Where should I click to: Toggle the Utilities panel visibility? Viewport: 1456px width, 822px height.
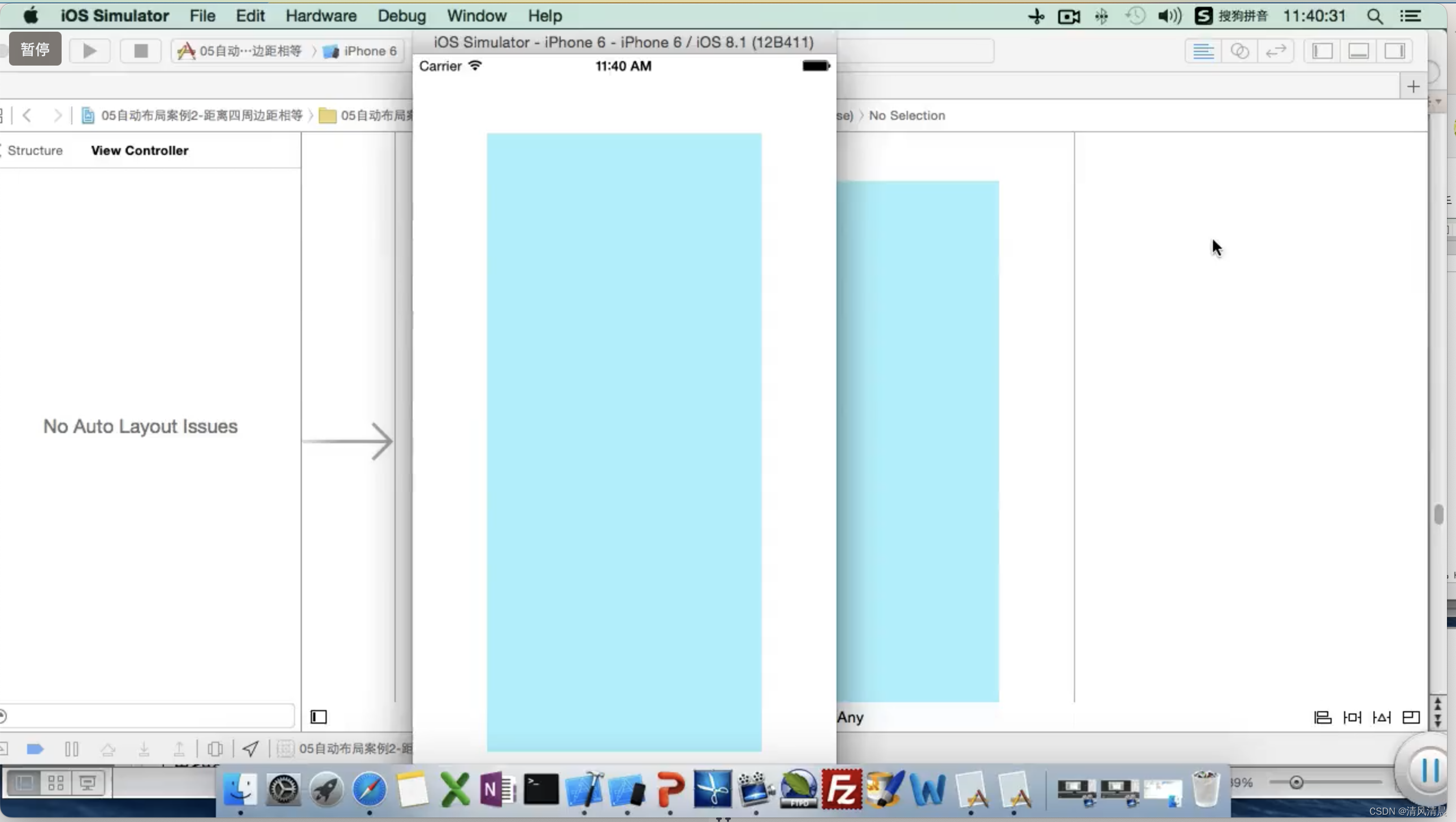pyautogui.click(x=1394, y=51)
